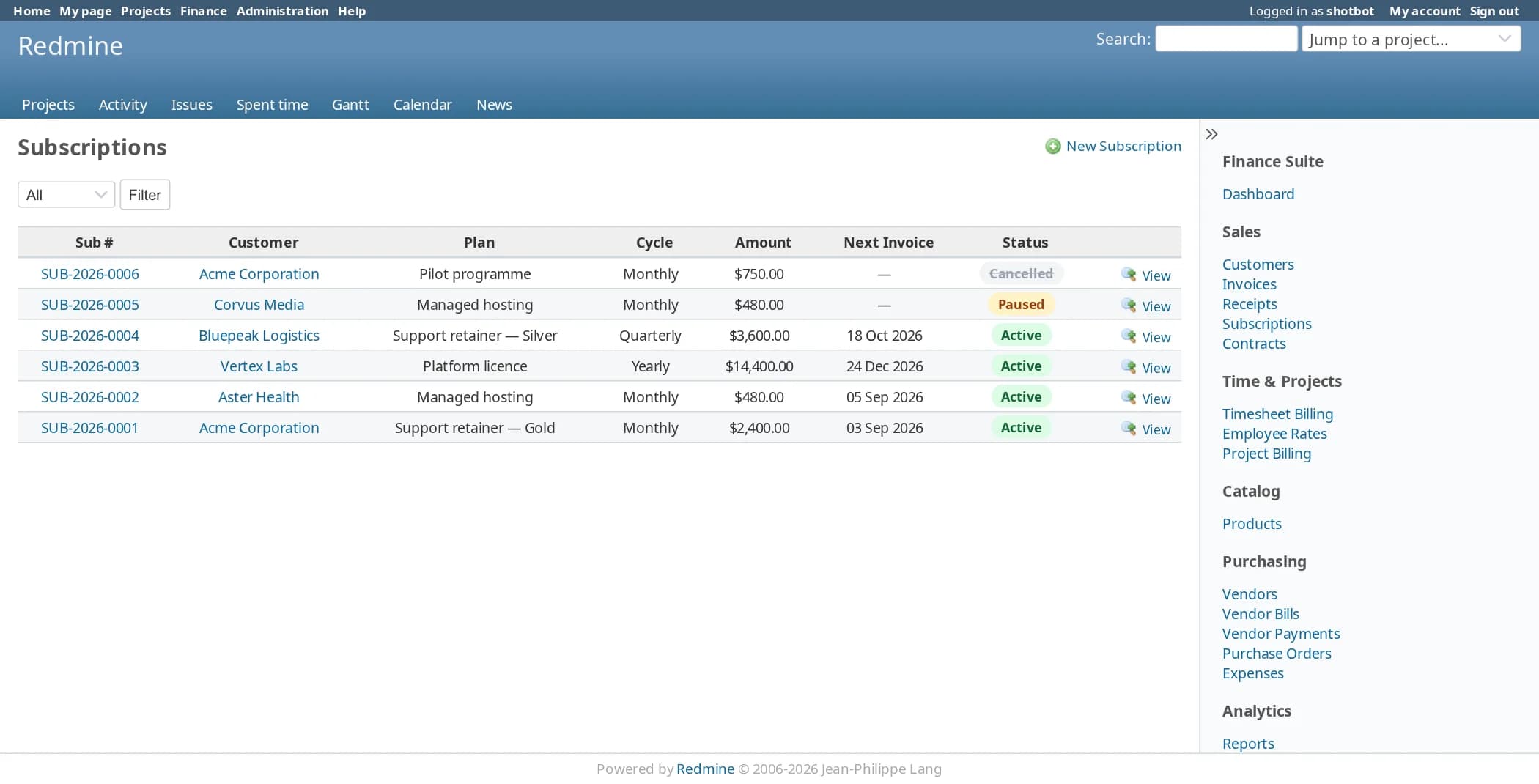
Task: Collapse the sidebar with the double-chevron icon
Action: pos(1211,134)
